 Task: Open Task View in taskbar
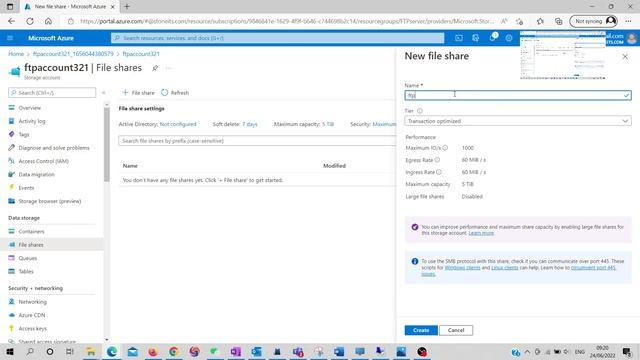(70, 352)
